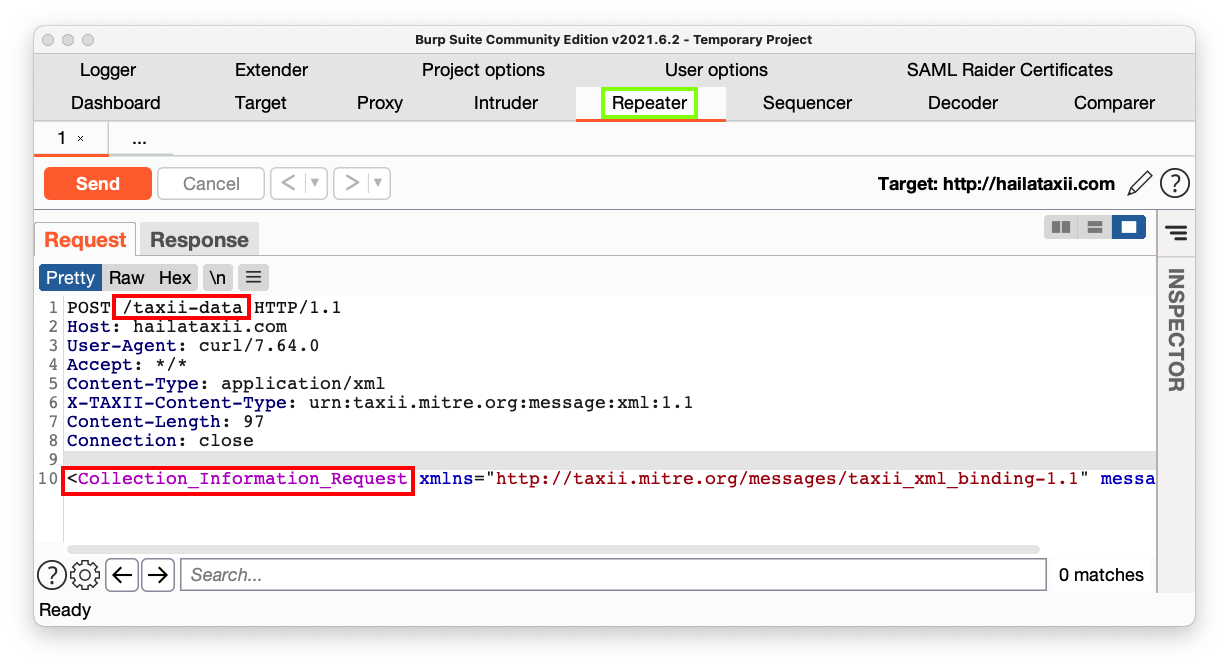The width and height of the screenshot is (1229, 668).
Task: Open history back dropdown arrow
Action: tap(316, 184)
